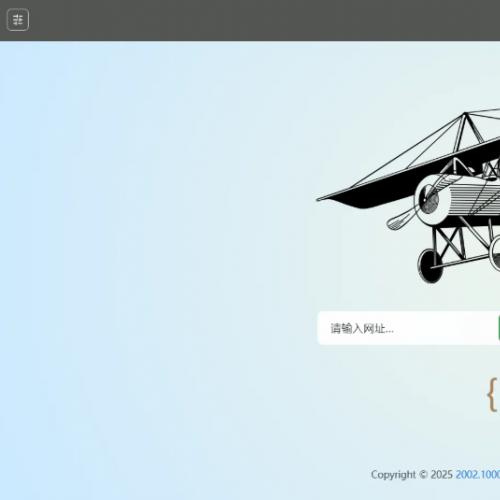Image resolution: width=500 pixels, height=500 pixels.
Task: Click the airplane's propeller blade
Action: 401,220
